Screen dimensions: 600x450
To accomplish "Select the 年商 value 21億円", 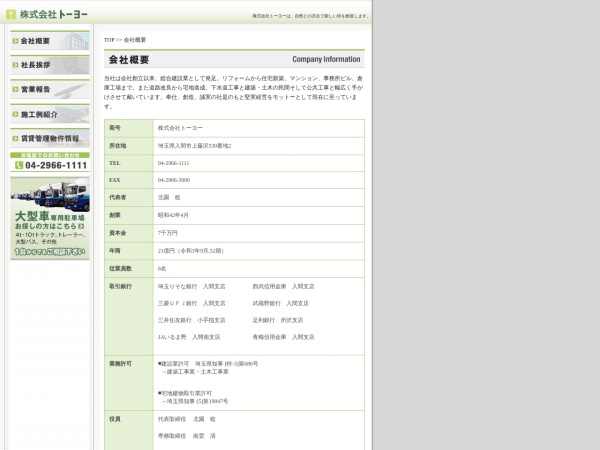I will click(191, 251).
